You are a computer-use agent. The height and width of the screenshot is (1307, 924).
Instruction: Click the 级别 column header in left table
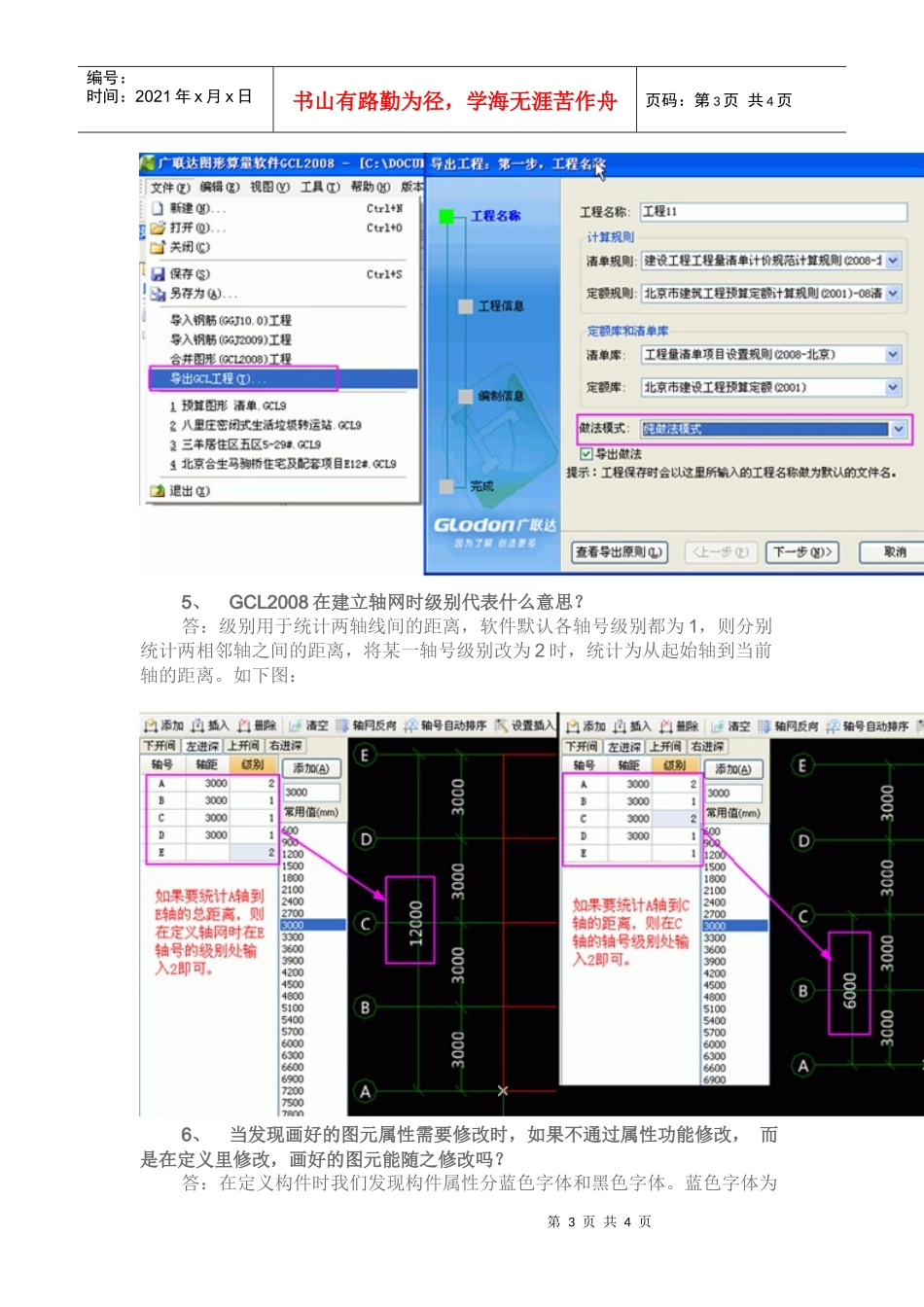point(253,765)
